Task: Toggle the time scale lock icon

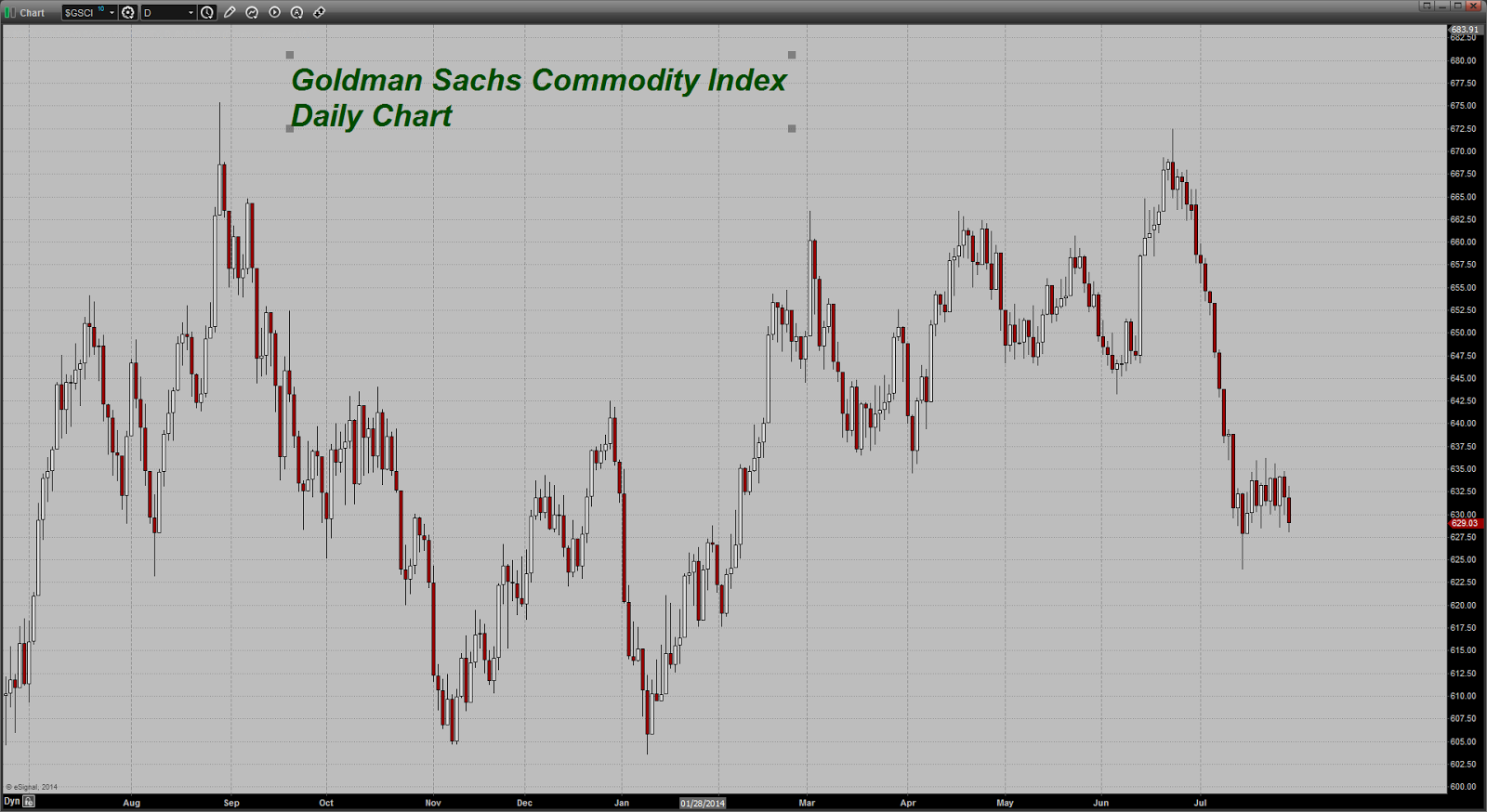Action: tap(29, 801)
